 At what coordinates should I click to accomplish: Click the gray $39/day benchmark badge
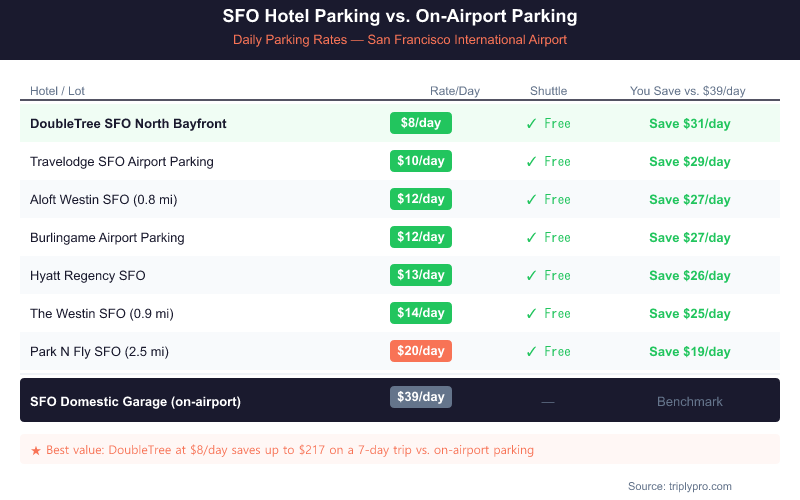(420, 397)
